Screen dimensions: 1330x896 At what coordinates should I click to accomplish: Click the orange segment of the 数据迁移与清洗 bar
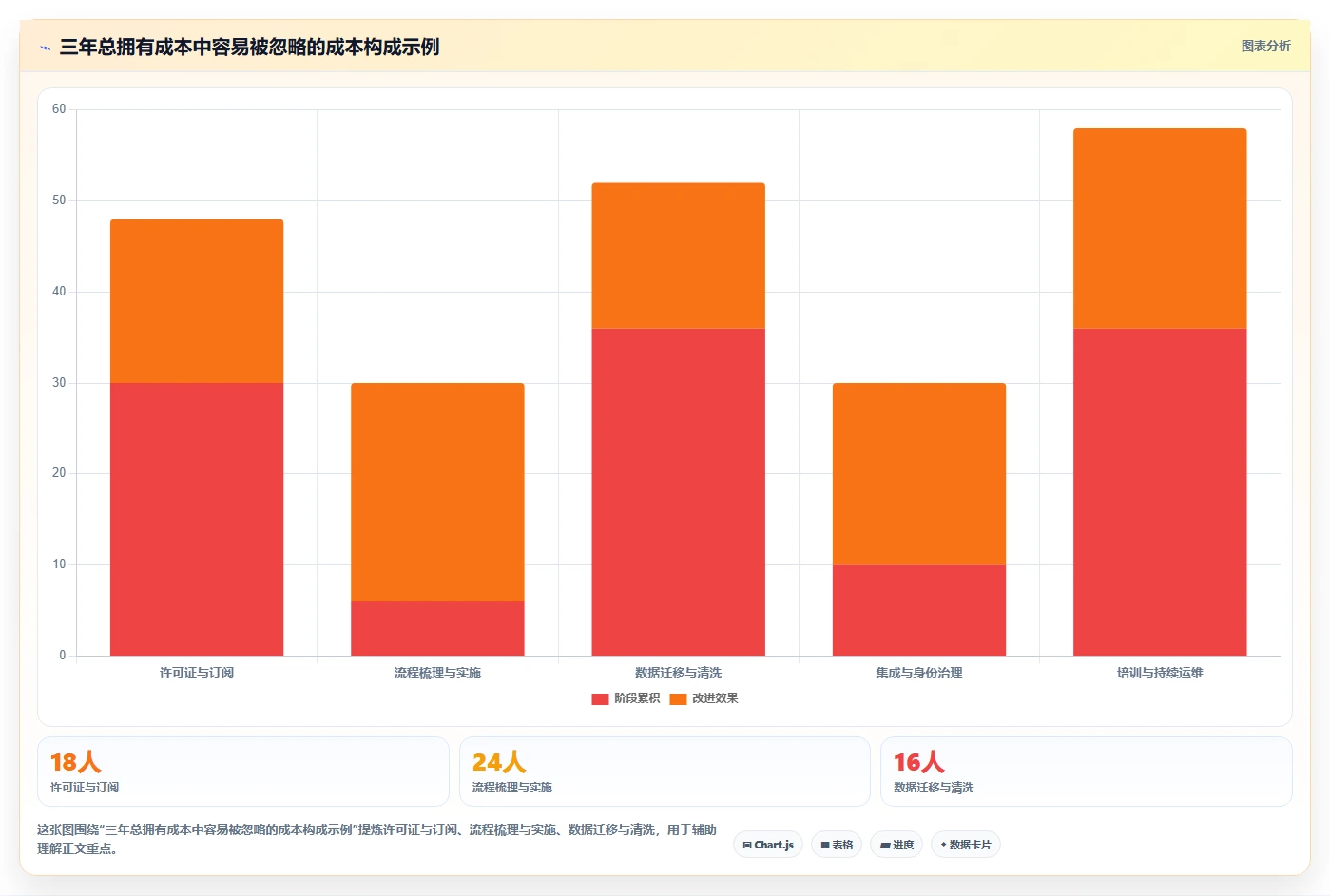(678, 256)
